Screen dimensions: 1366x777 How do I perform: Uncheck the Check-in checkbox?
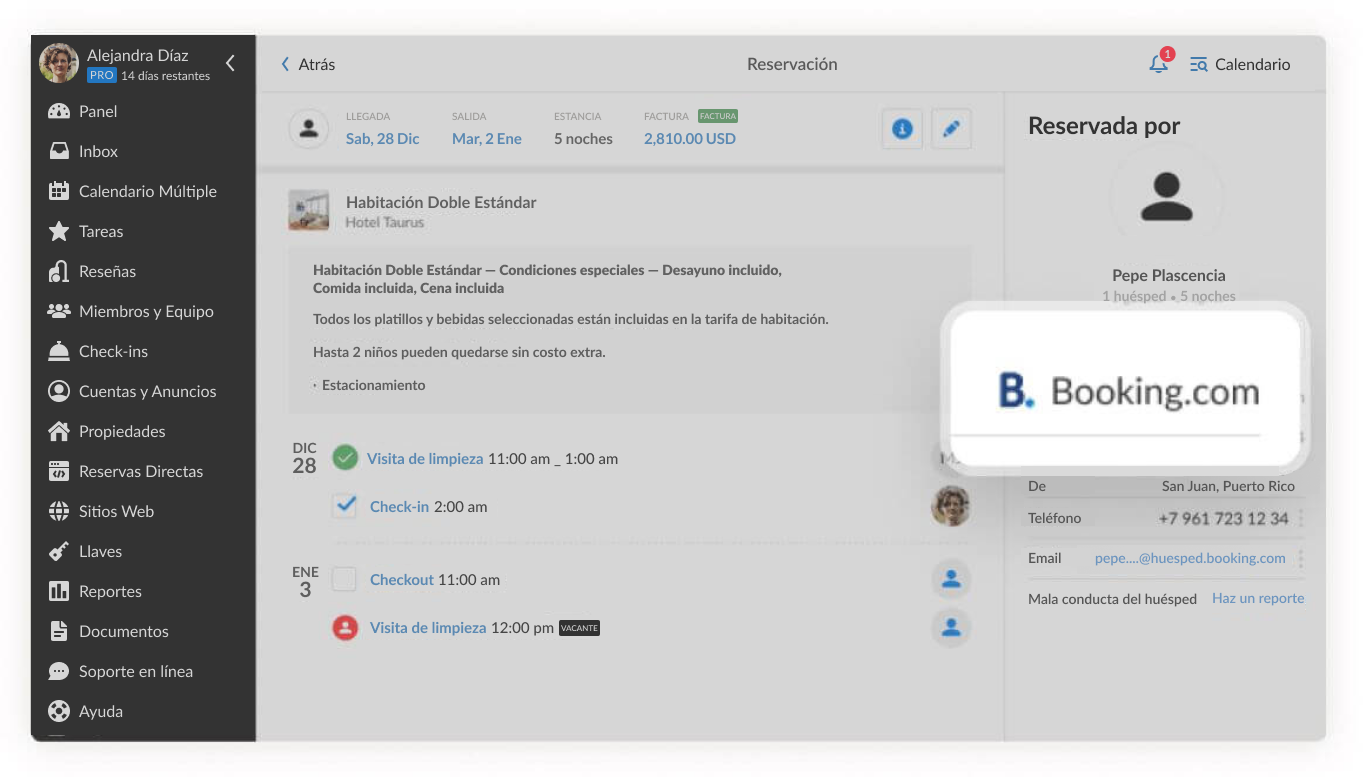pyautogui.click(x=345, y=506)
